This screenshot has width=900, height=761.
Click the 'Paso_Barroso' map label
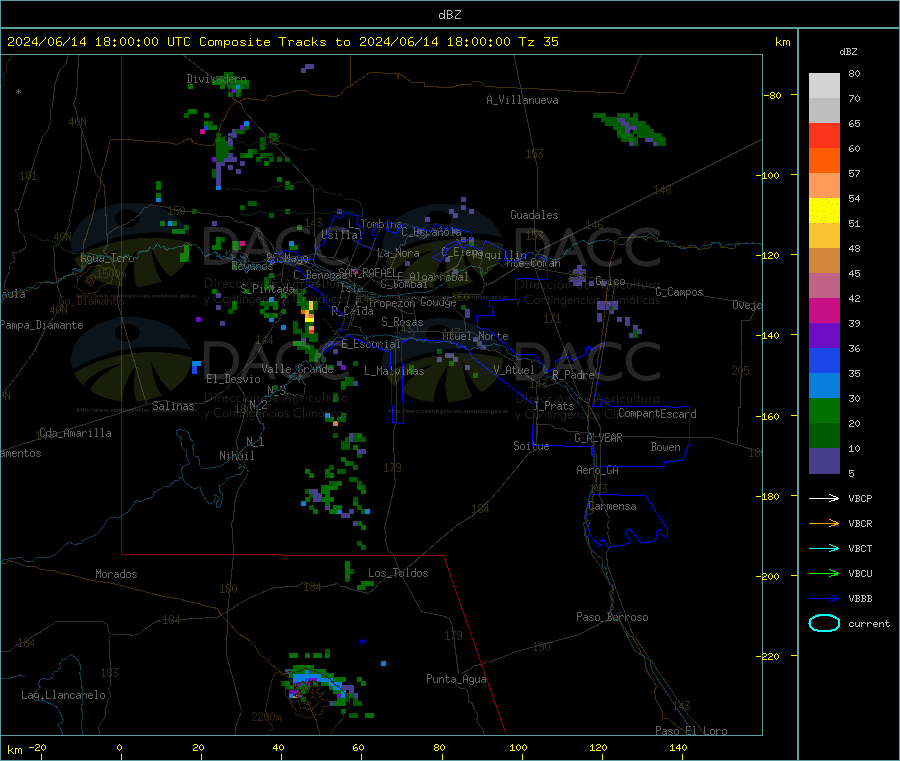click(612, 617)
